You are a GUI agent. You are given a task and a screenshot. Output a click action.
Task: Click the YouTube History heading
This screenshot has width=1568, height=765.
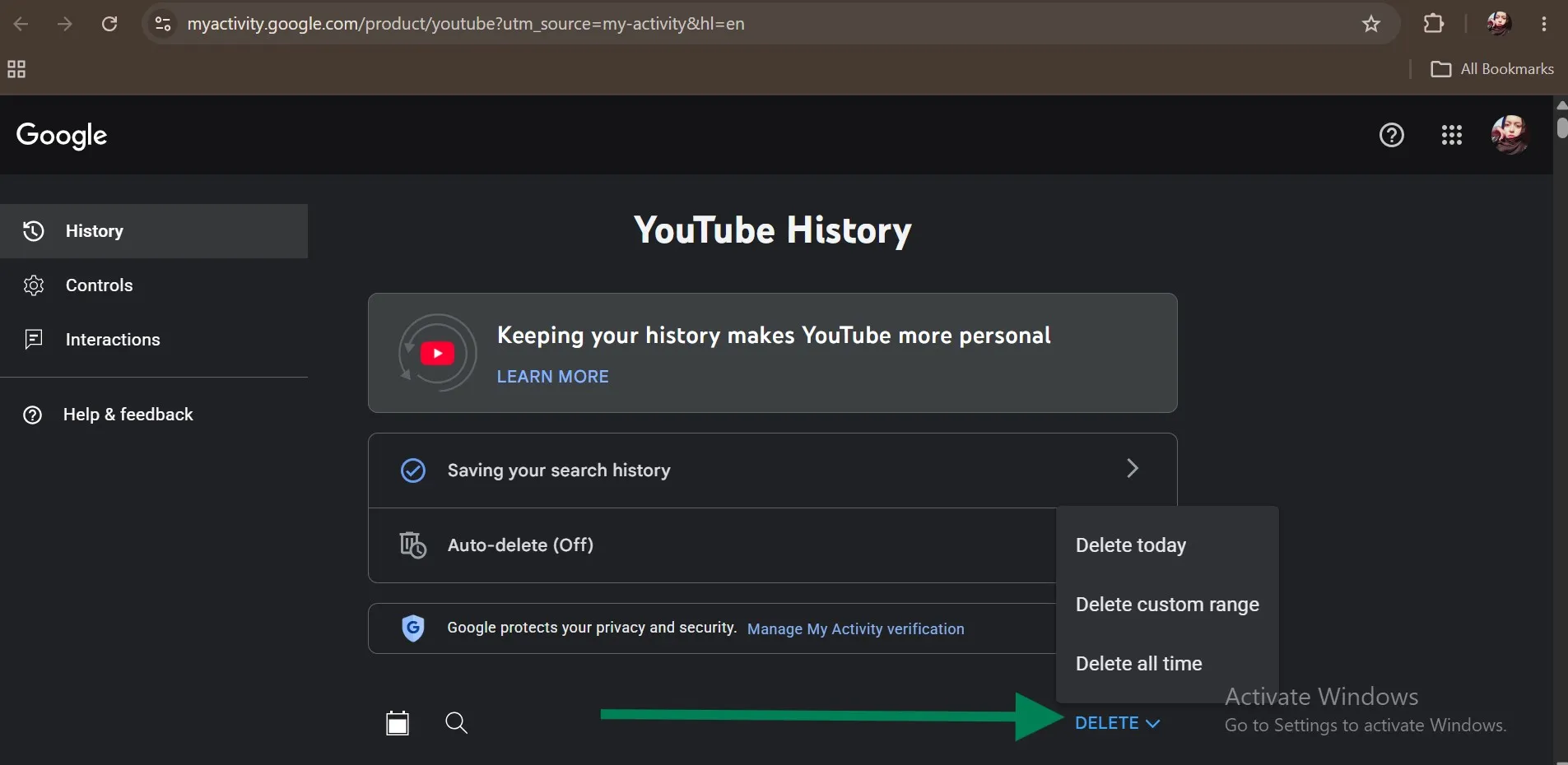click(x=772, y=230)
